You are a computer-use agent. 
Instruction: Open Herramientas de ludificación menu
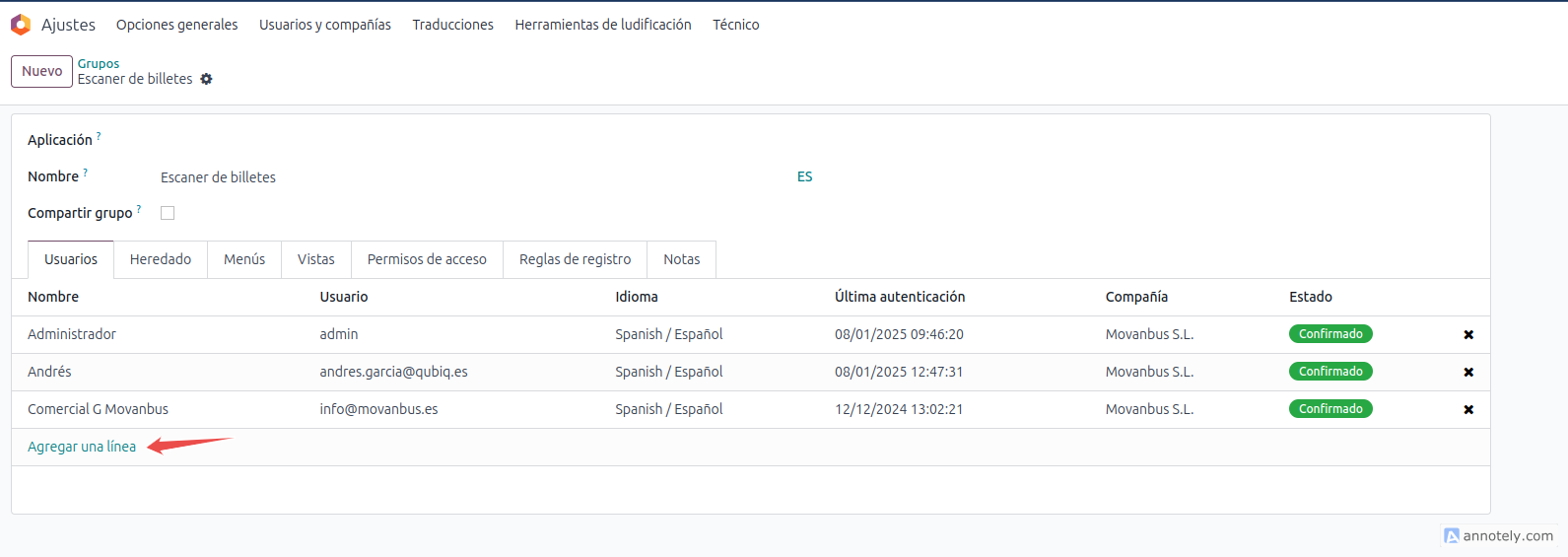(602, 25)
